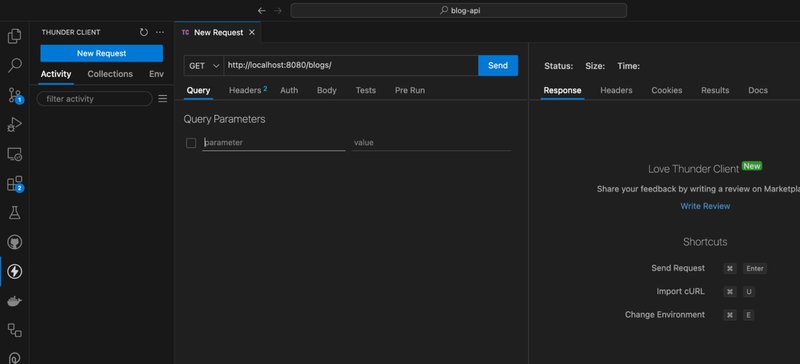This screenshot has width=800, height=364.
Task: Open Remote Explorer view
Action: point(14,154)
